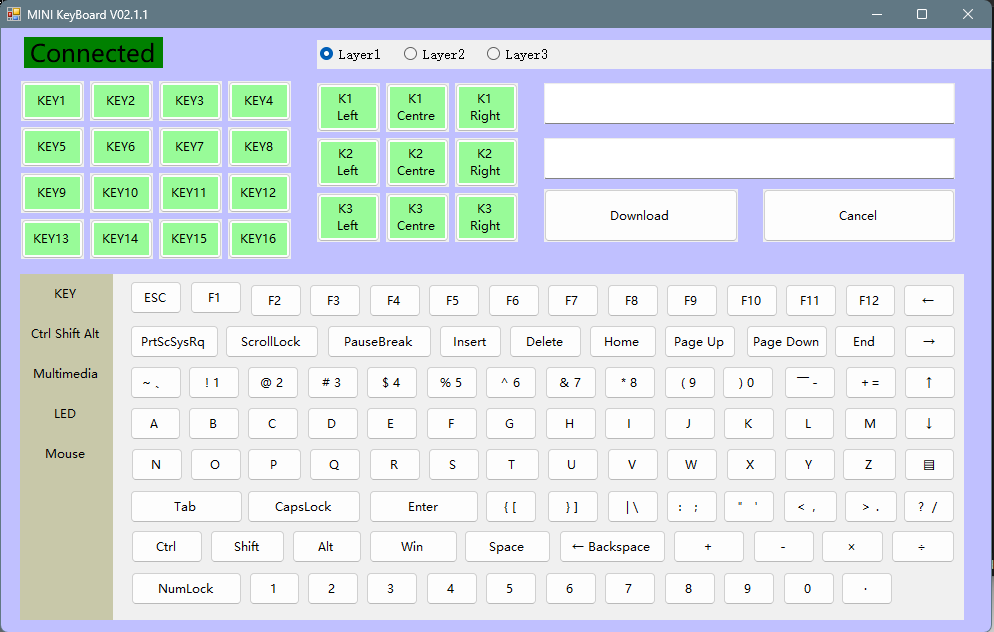Screen dimensions: 994x632
Task: Enable Layer1
Action: pos(327,54)
